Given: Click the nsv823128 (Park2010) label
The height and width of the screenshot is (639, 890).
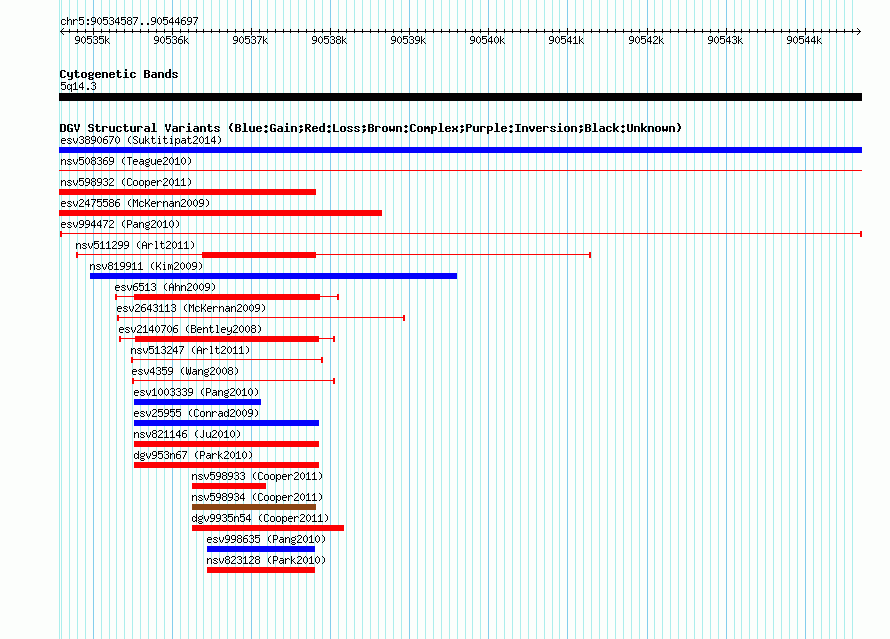Looking at the screenshot, I should pos(266,560).
